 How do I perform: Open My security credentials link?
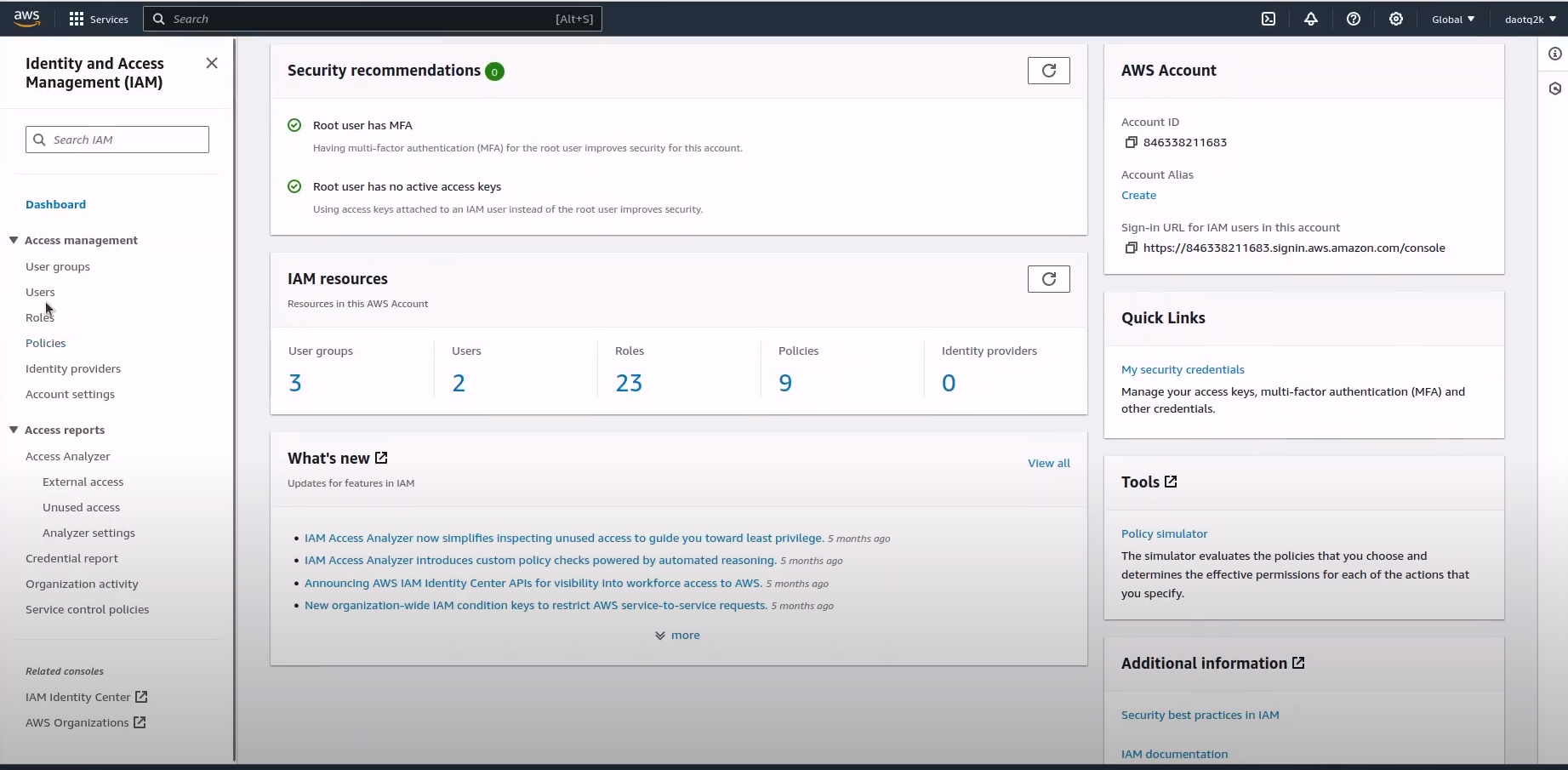pos(1183,369)
